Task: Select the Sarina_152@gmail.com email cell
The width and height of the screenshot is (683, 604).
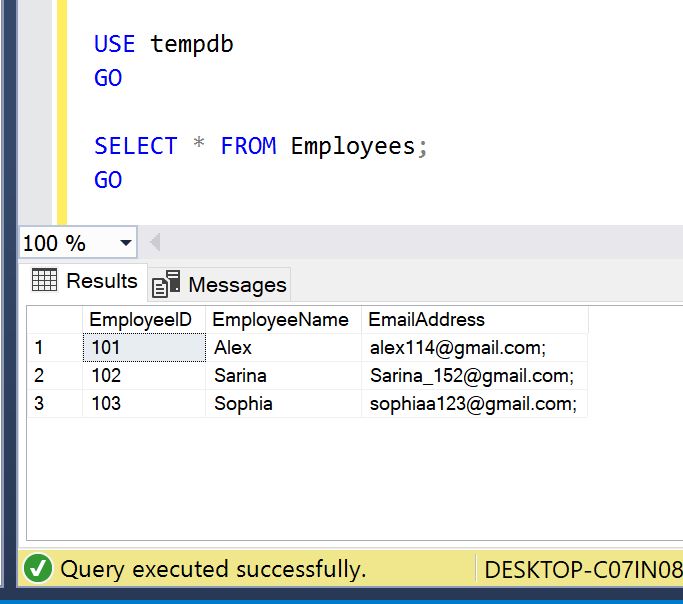Action: click(x=472, y=376)
